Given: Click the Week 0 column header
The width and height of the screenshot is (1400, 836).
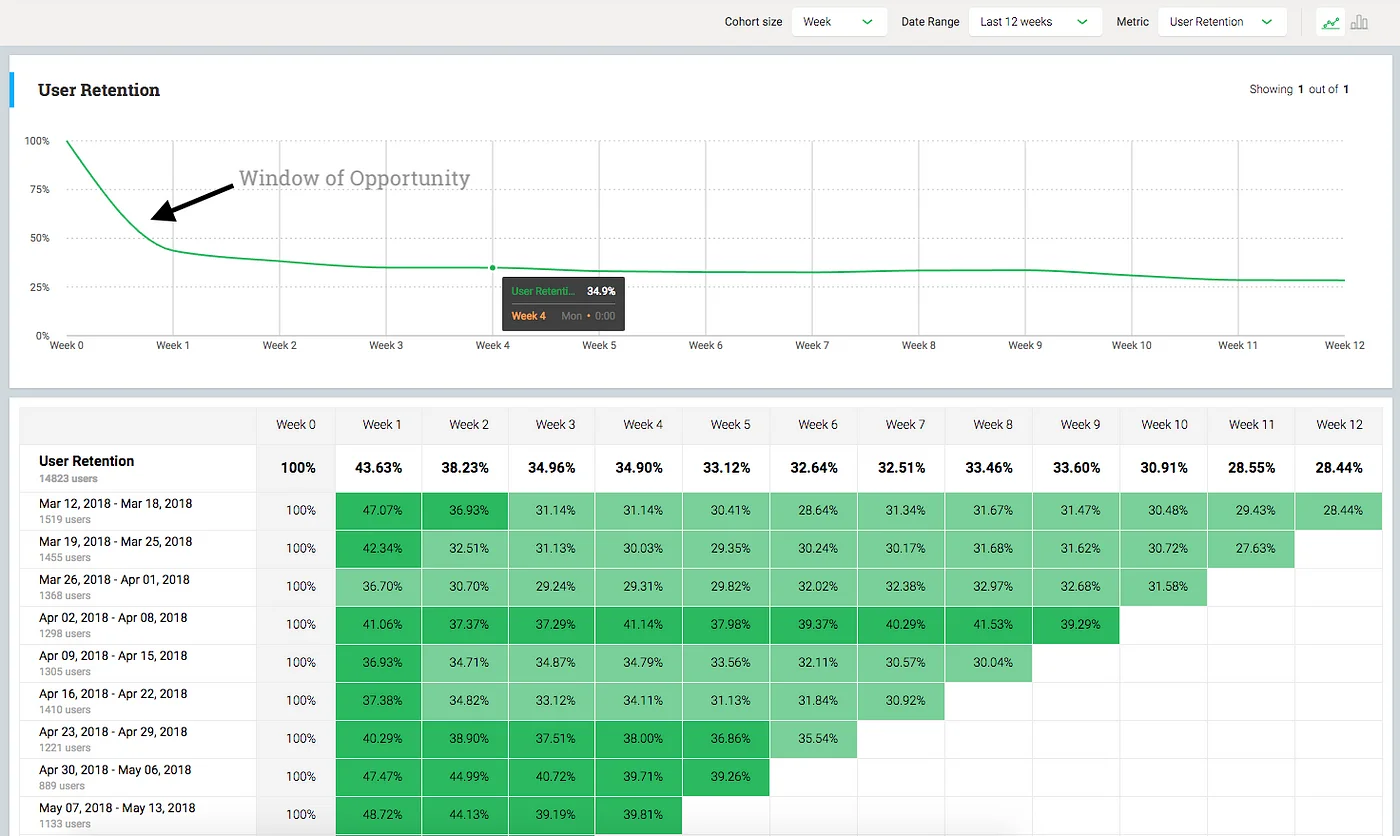Looking at the screenshot, I should (x=295, y=424).
